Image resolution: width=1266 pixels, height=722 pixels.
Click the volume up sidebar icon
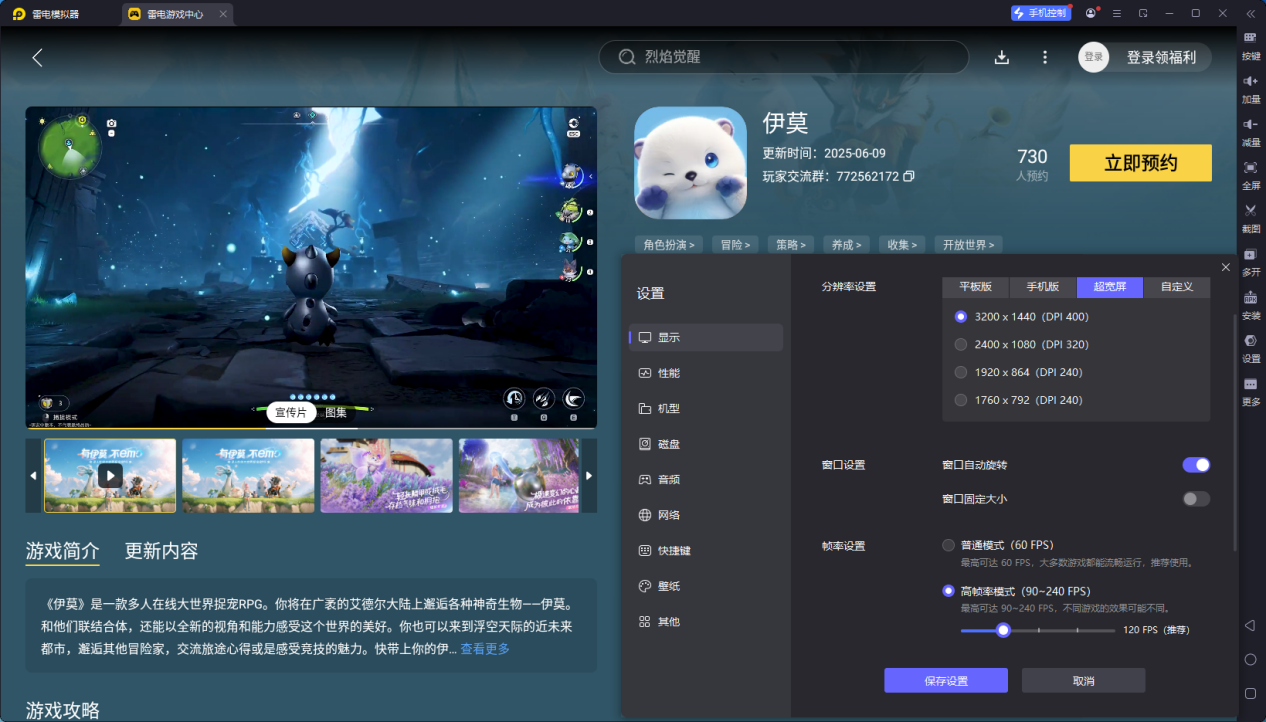pyautogui.click(x=1250, y=81)
